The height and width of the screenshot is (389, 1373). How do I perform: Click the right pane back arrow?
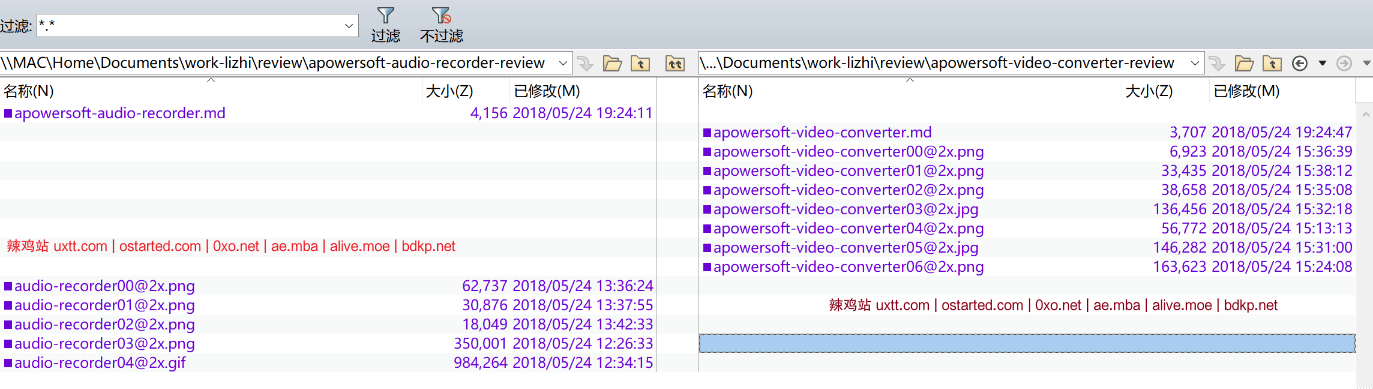(1300, 63)
